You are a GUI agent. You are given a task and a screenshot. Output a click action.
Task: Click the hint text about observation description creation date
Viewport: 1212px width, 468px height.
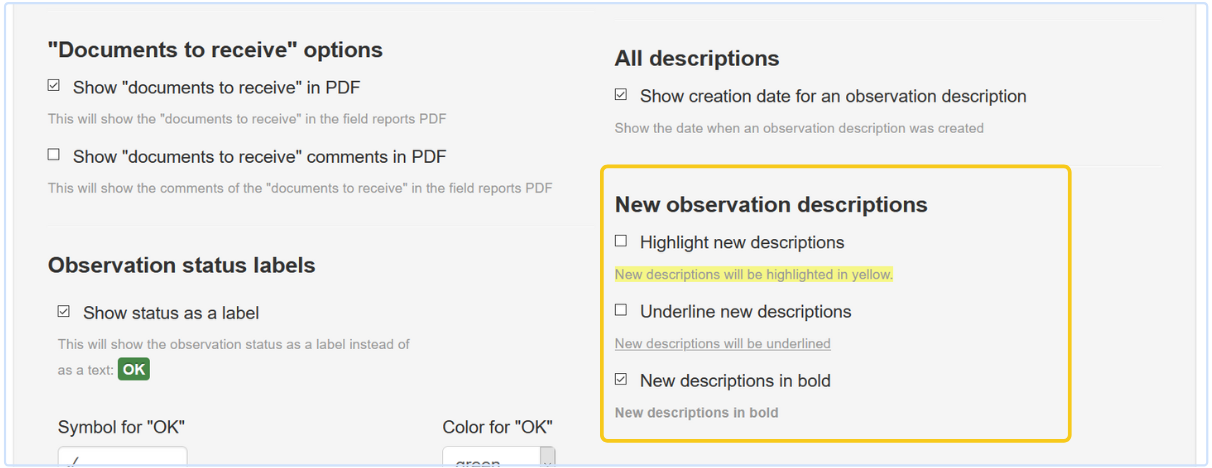pos(798,128)
